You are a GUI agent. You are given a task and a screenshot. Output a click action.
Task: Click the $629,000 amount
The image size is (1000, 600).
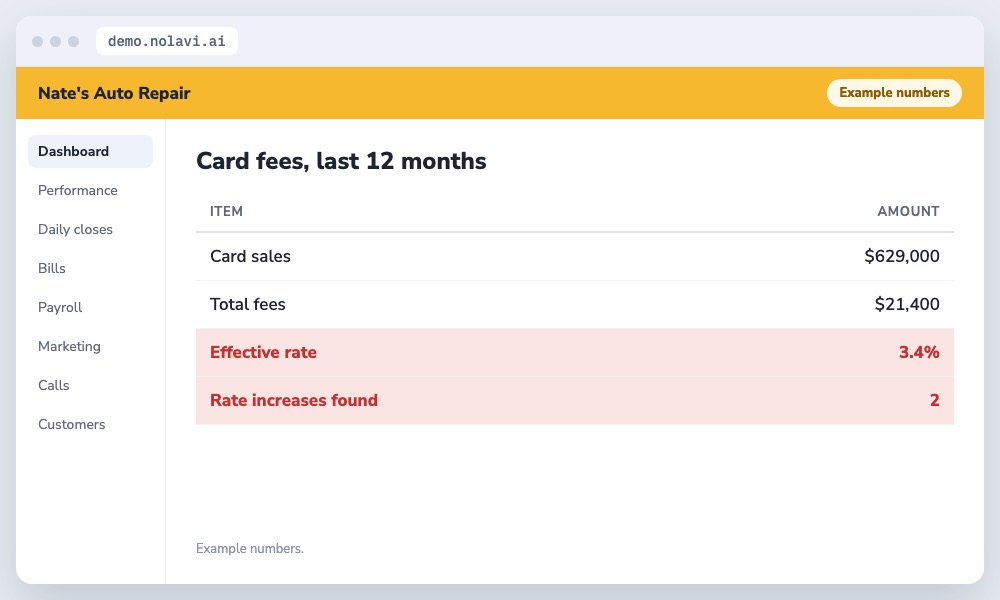pos(902,256)
